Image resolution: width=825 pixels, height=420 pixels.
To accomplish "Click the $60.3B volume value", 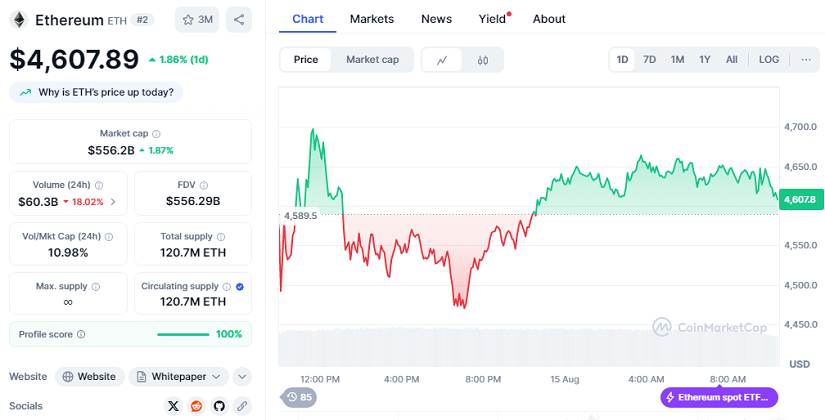I will [38, 202].
